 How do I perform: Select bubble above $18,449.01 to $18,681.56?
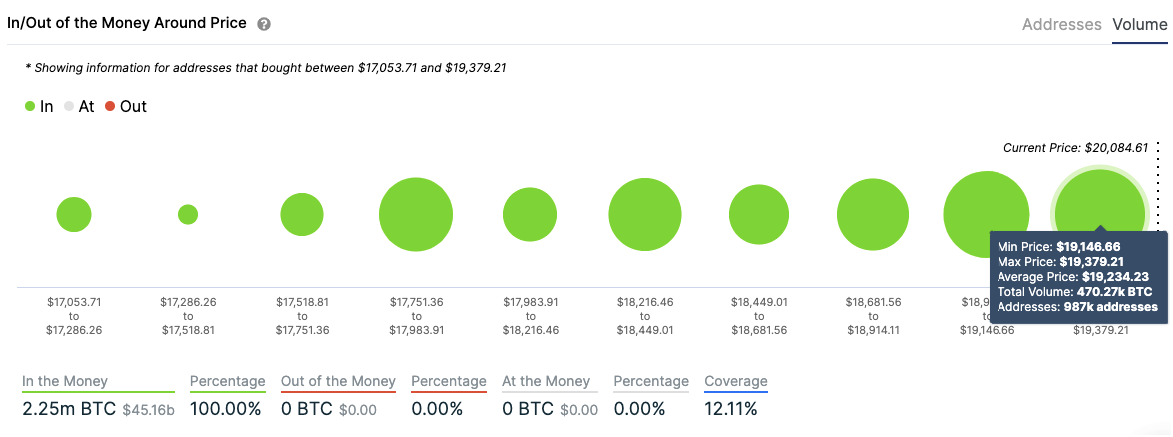point(759,215)
